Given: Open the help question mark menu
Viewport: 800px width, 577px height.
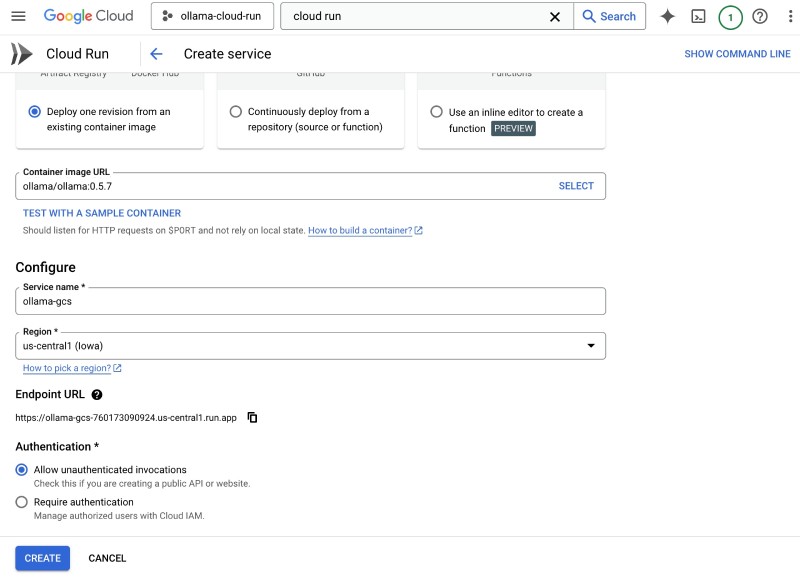Looking at the screenshot, I should tap(760, 16).
